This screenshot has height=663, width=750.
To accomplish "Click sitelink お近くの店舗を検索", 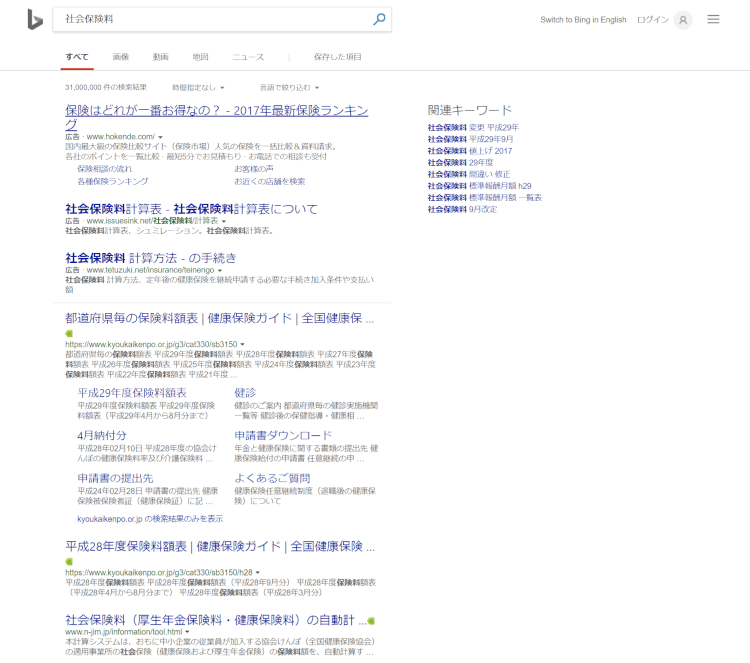I will pyautogui.click(x=269, y=181).
